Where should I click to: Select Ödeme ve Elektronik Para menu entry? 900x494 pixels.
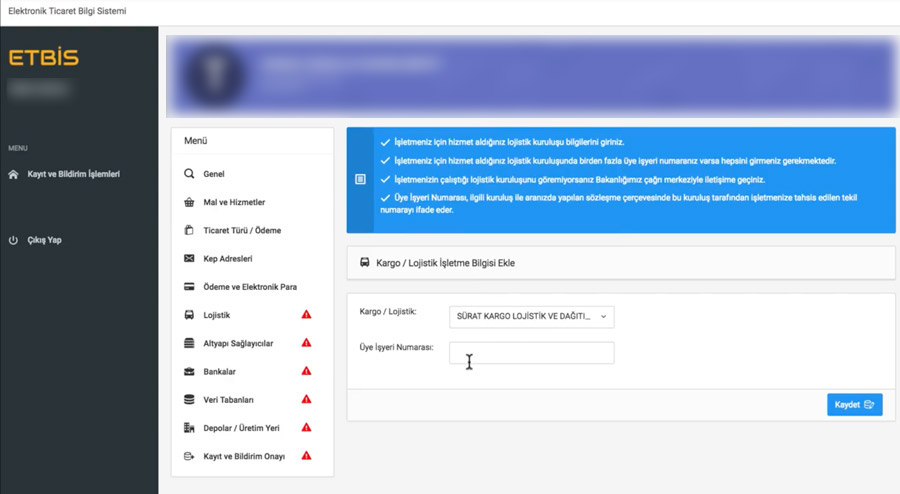tap(250, 287)
